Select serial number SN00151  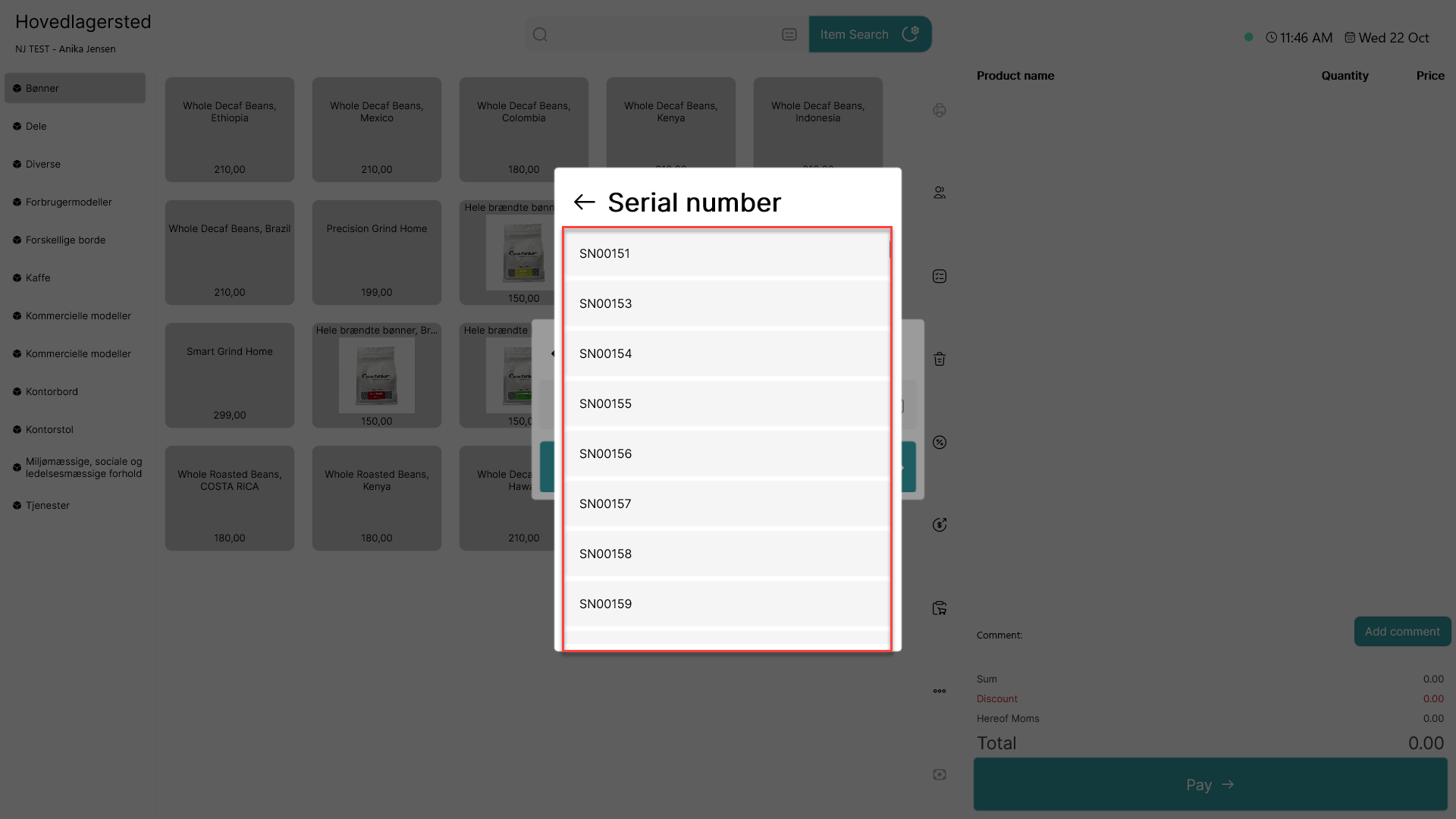coord(726,254)
